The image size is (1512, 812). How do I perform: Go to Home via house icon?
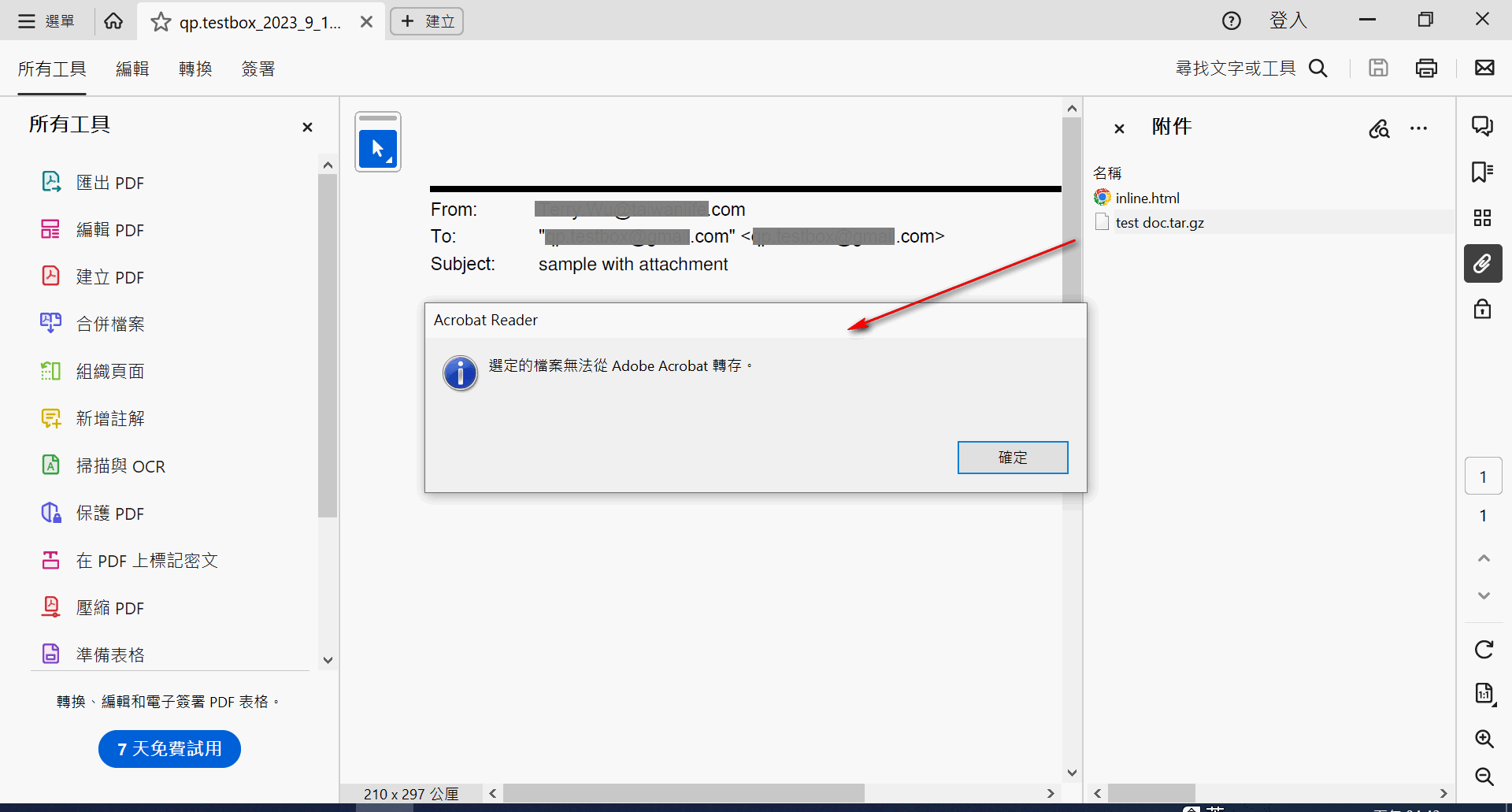[x=113, y=21]
